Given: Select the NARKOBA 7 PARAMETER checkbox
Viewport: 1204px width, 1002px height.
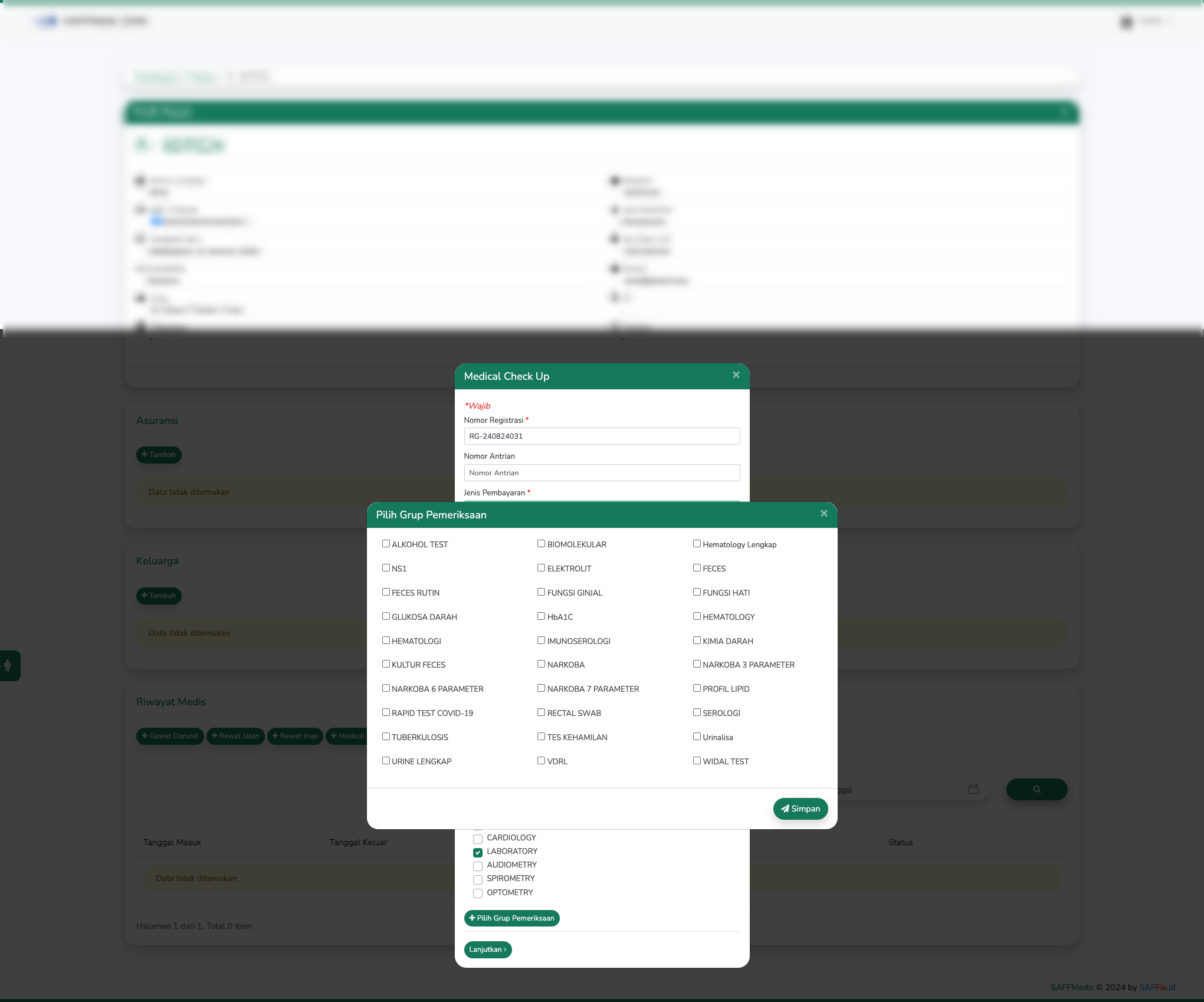Looking at the screenshot, I should 541,688.
